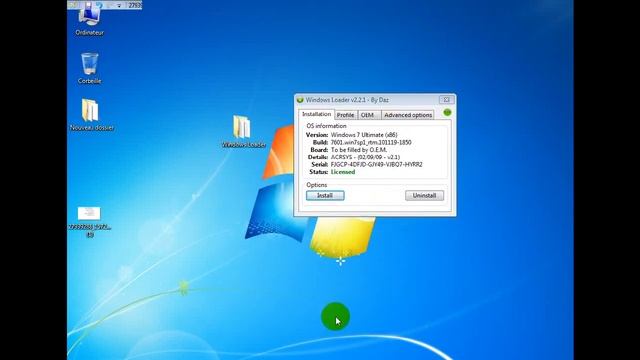Image resolution: width=640 pixels, height=360 pixels.
Task: Select the Nouveau dossier folder icon
Action: click(x=91, y=115)
